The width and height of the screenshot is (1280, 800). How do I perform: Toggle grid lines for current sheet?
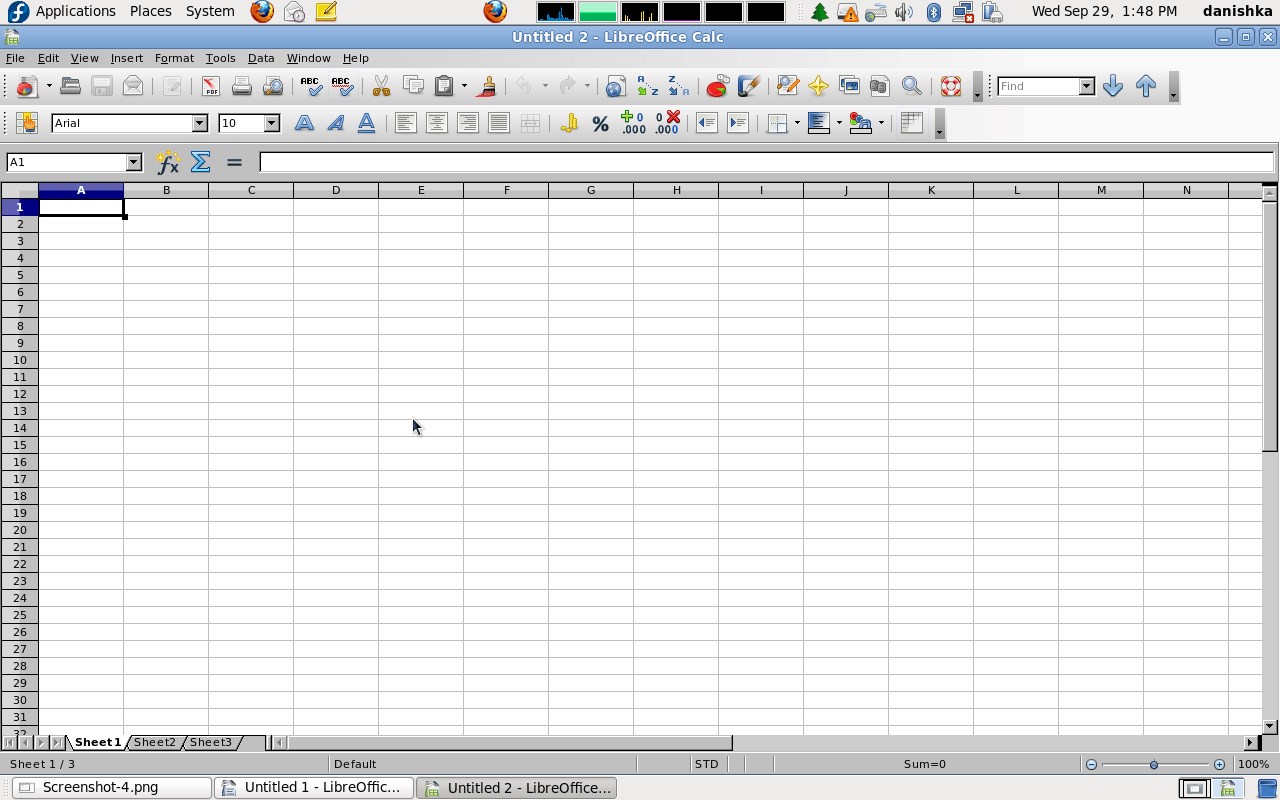click(x=911, y=123)
